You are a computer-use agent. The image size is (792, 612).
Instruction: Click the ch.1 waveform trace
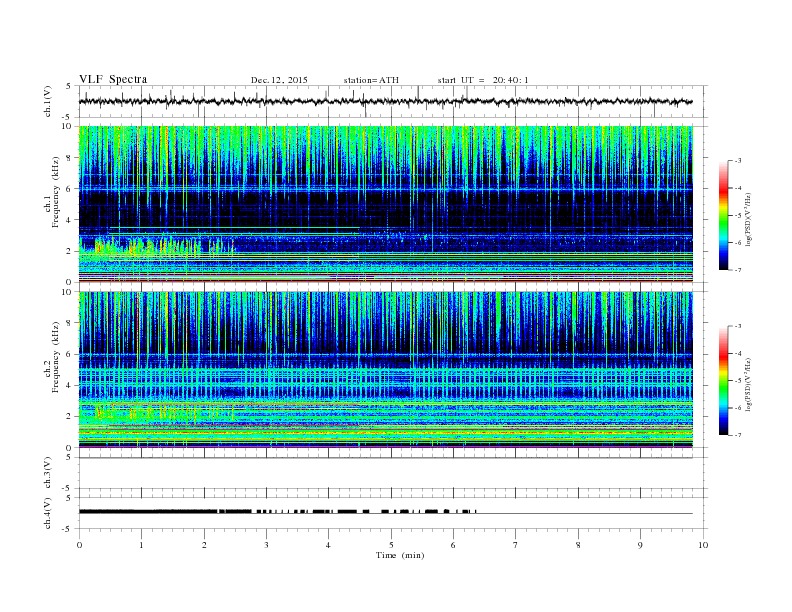pos(385,101)
